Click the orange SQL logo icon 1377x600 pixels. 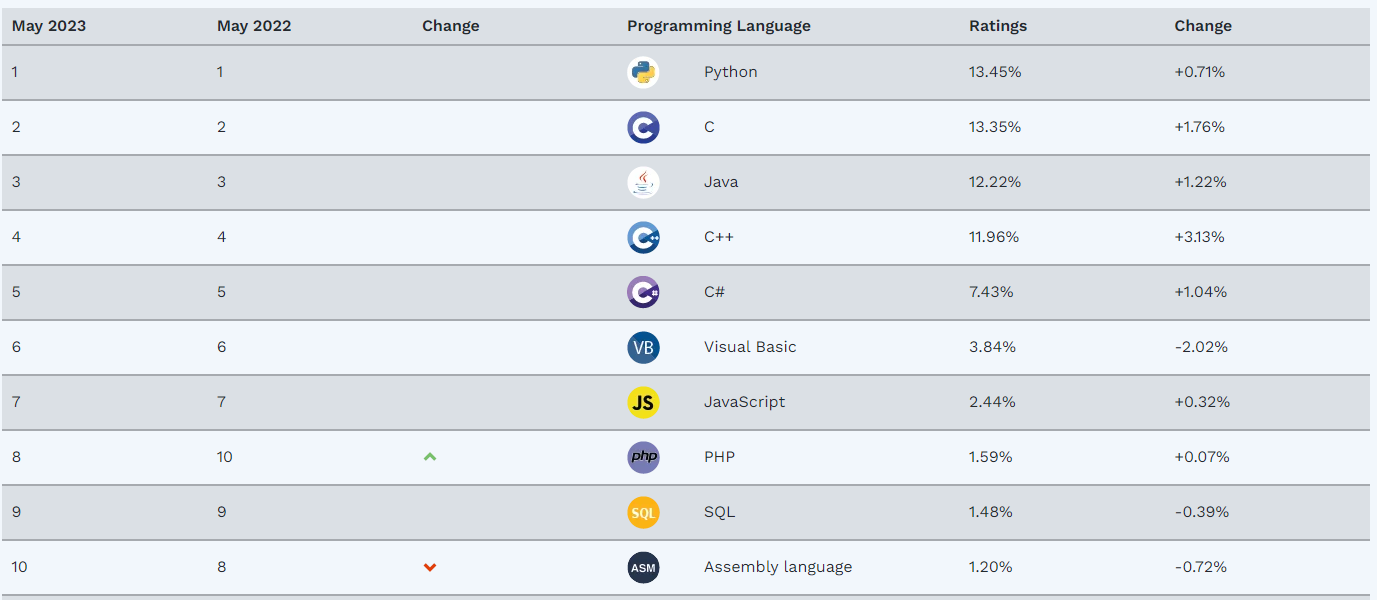pos(643,512)
